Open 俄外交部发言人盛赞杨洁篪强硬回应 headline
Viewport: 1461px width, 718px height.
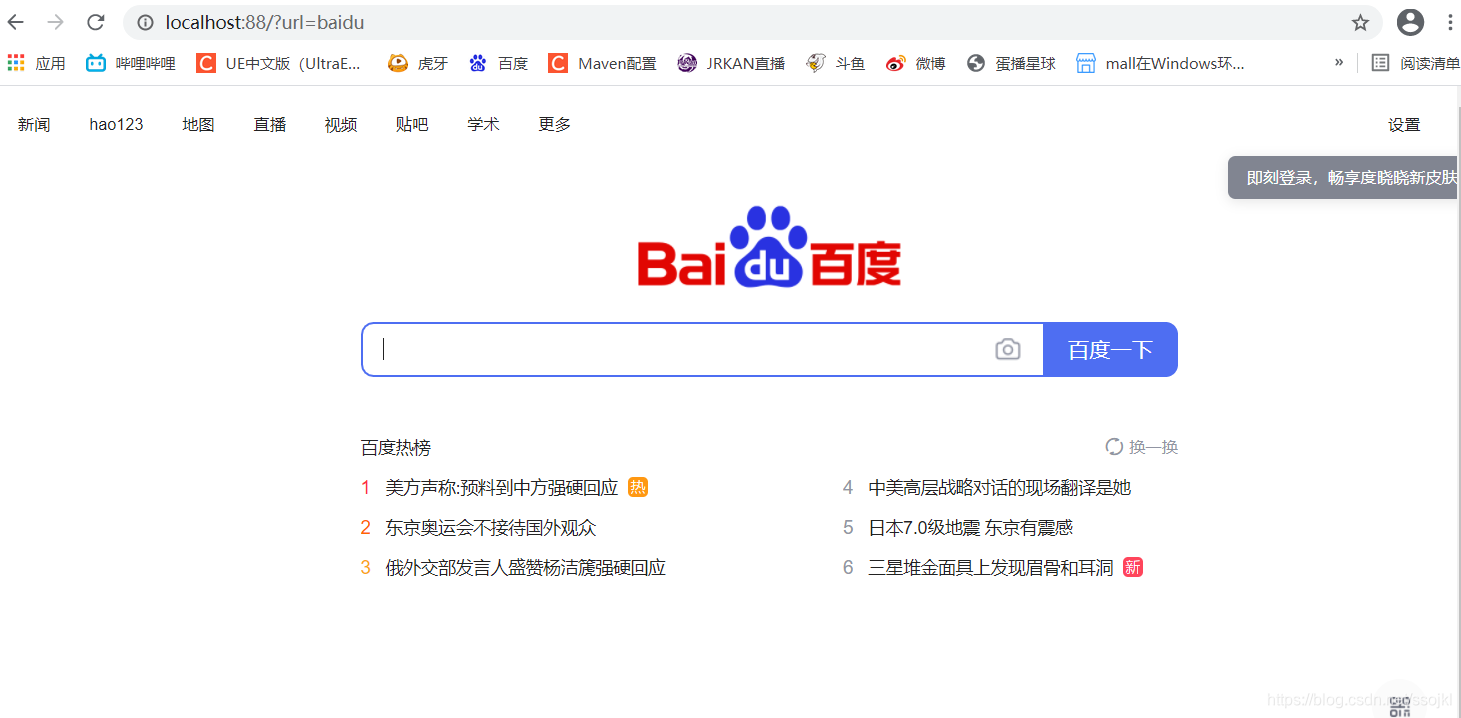(526, 568)
